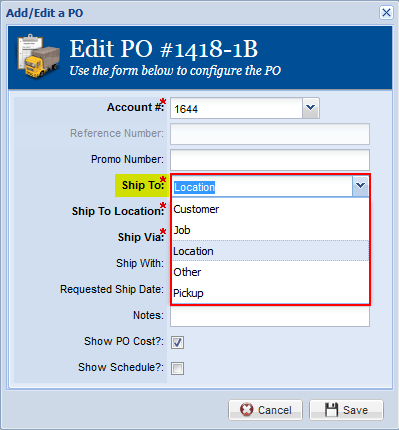Image resolution: width=399 pixels, height=430 pixels.
Task: Choose Location in the Ship To list
Action: 270,251
